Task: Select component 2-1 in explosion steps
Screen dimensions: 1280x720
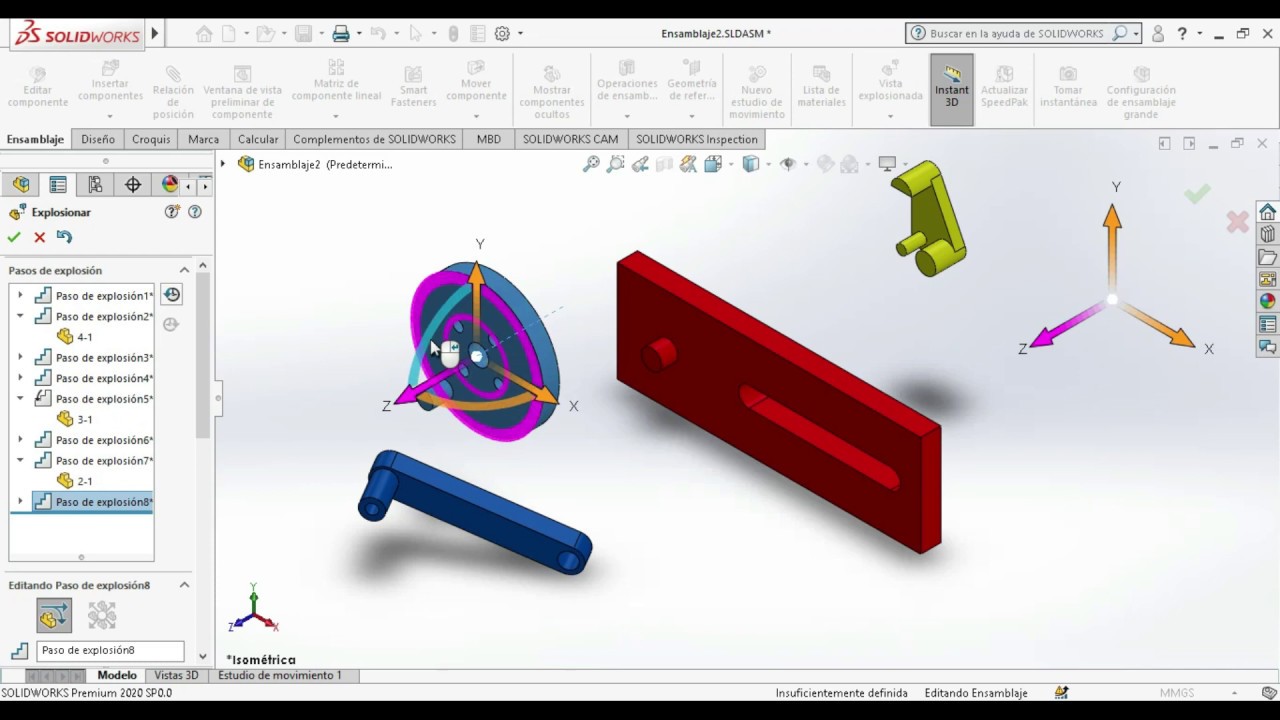Action: [x=75, y=481]
